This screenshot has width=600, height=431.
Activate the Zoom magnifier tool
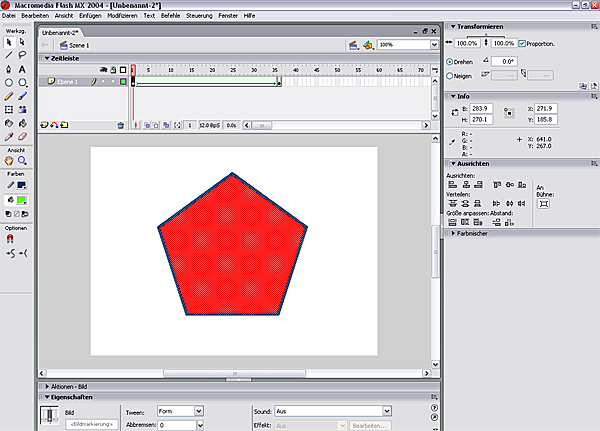tap(22, 160)
